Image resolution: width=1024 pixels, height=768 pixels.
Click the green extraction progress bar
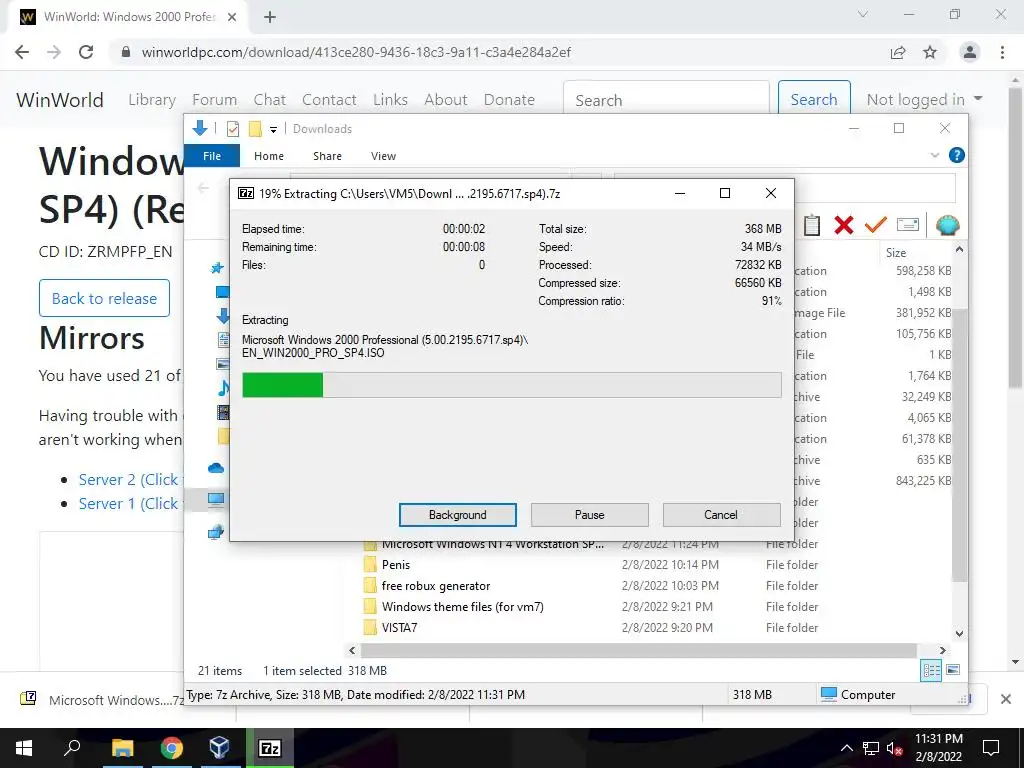click(283, 385)
